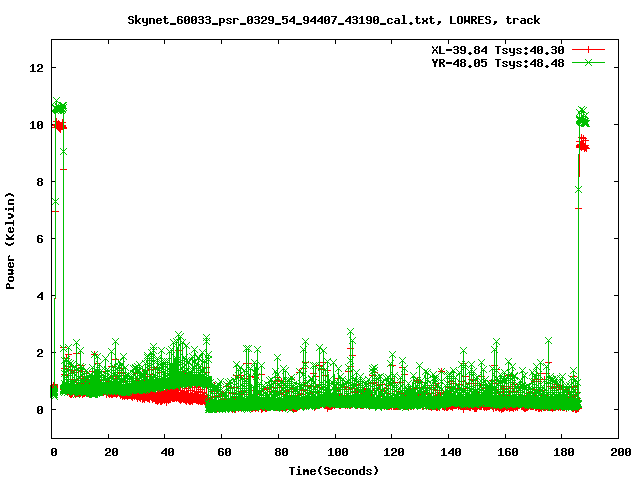Image resolution: width=640 pixels, height=480 pixels.
Task: Click the plot title Skynet_60033_psr_0329 text
Action: pyautogui.click(x=333, y=20)
